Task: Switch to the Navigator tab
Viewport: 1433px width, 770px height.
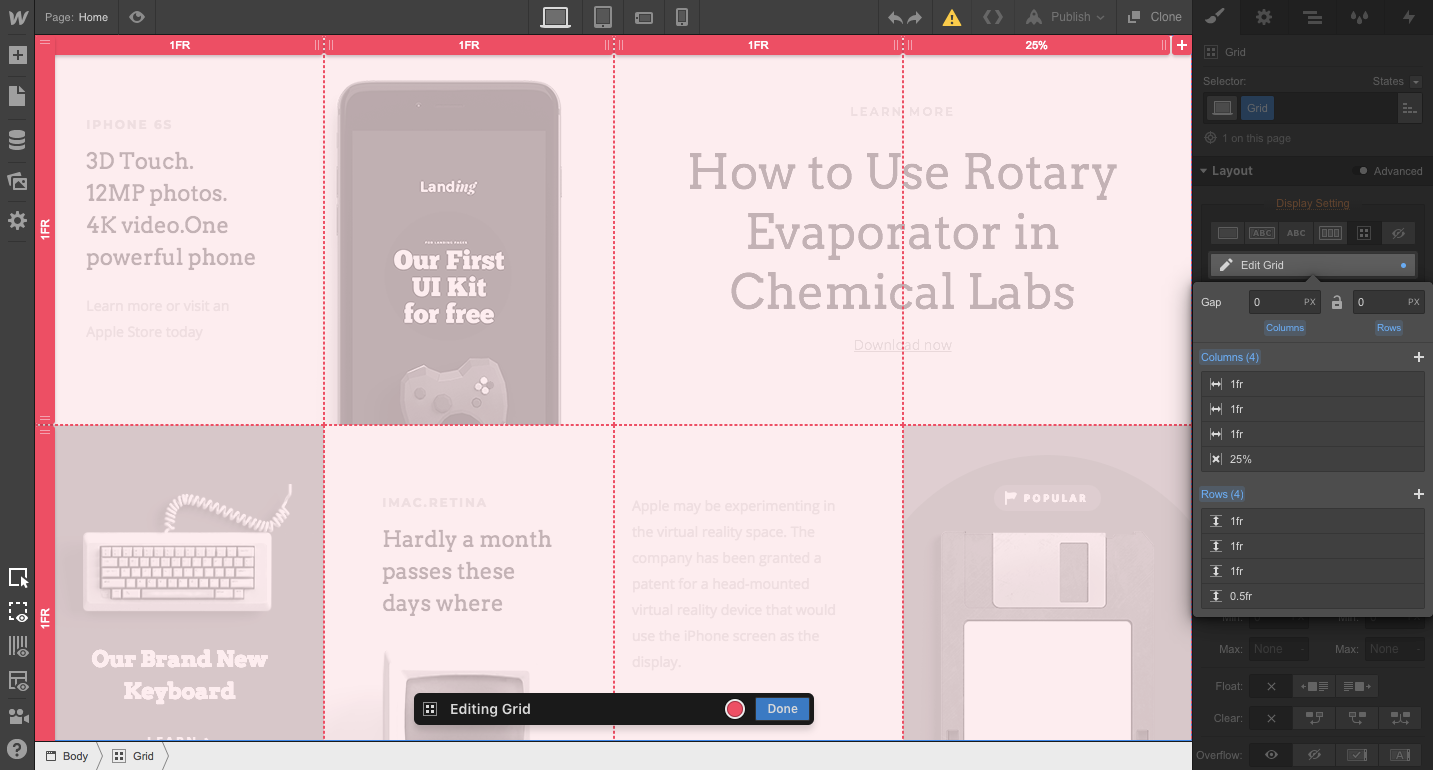Action: (x=1313, y=17)
